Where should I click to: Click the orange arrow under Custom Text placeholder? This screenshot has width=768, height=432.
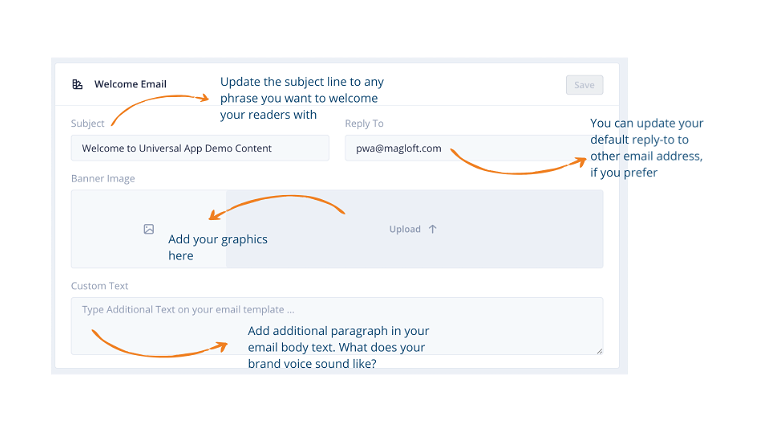pyautogui.click(x=160, y=343)
